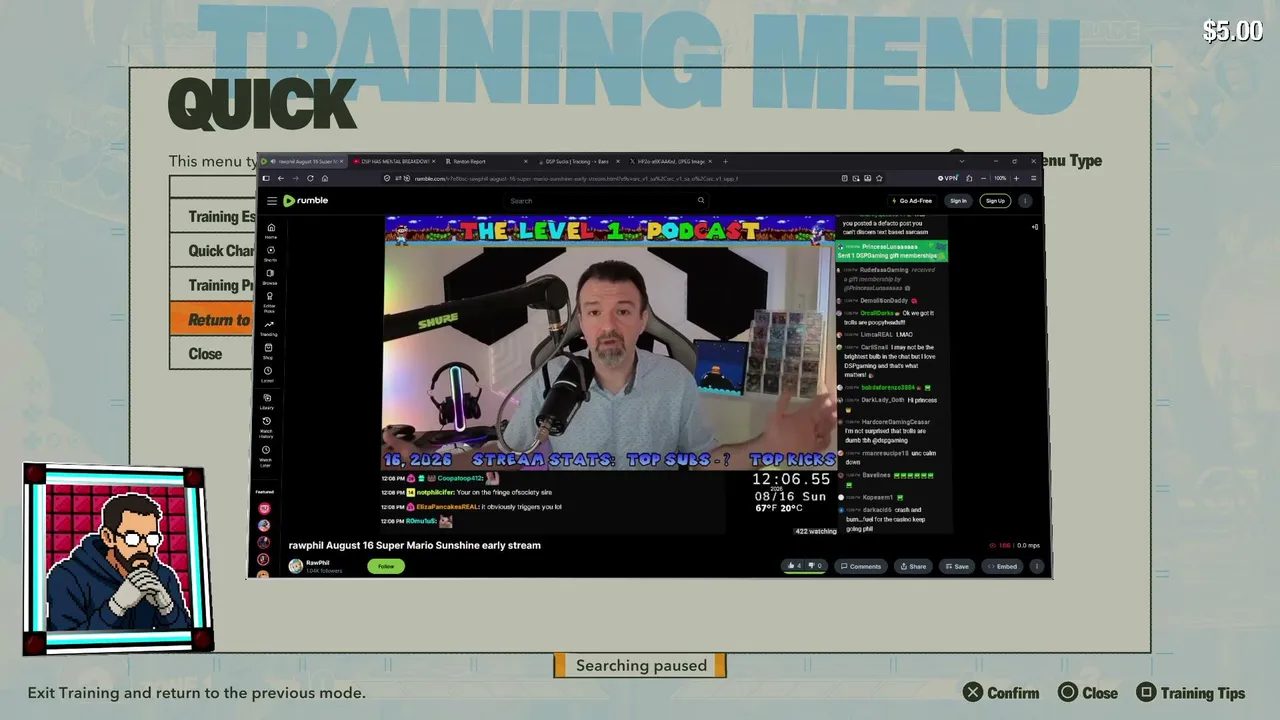Viewport: 1280px width, 720px height.
Task: Open Shop in the Rumble sidebar
Action: tap(268, 351)
